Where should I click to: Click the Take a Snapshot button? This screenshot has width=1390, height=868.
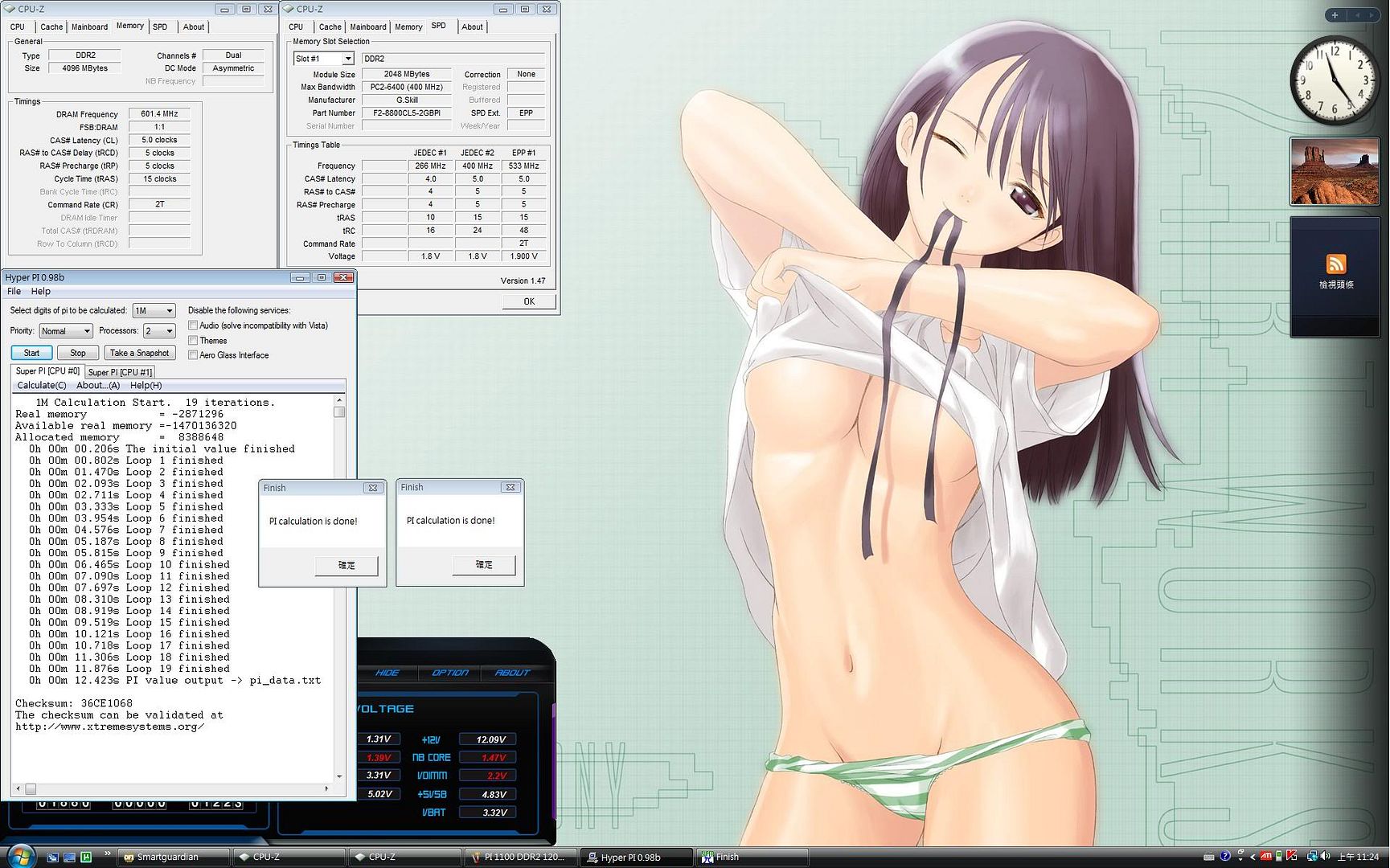click(140, 353)
